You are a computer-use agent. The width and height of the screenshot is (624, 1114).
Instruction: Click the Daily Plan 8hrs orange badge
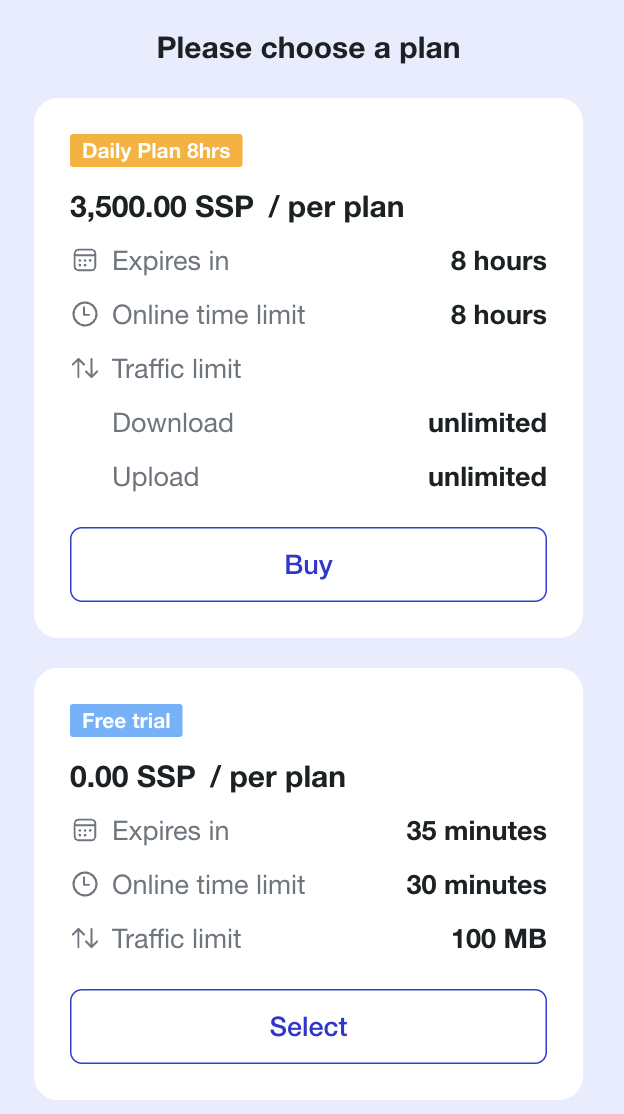(x=156, y=151)
